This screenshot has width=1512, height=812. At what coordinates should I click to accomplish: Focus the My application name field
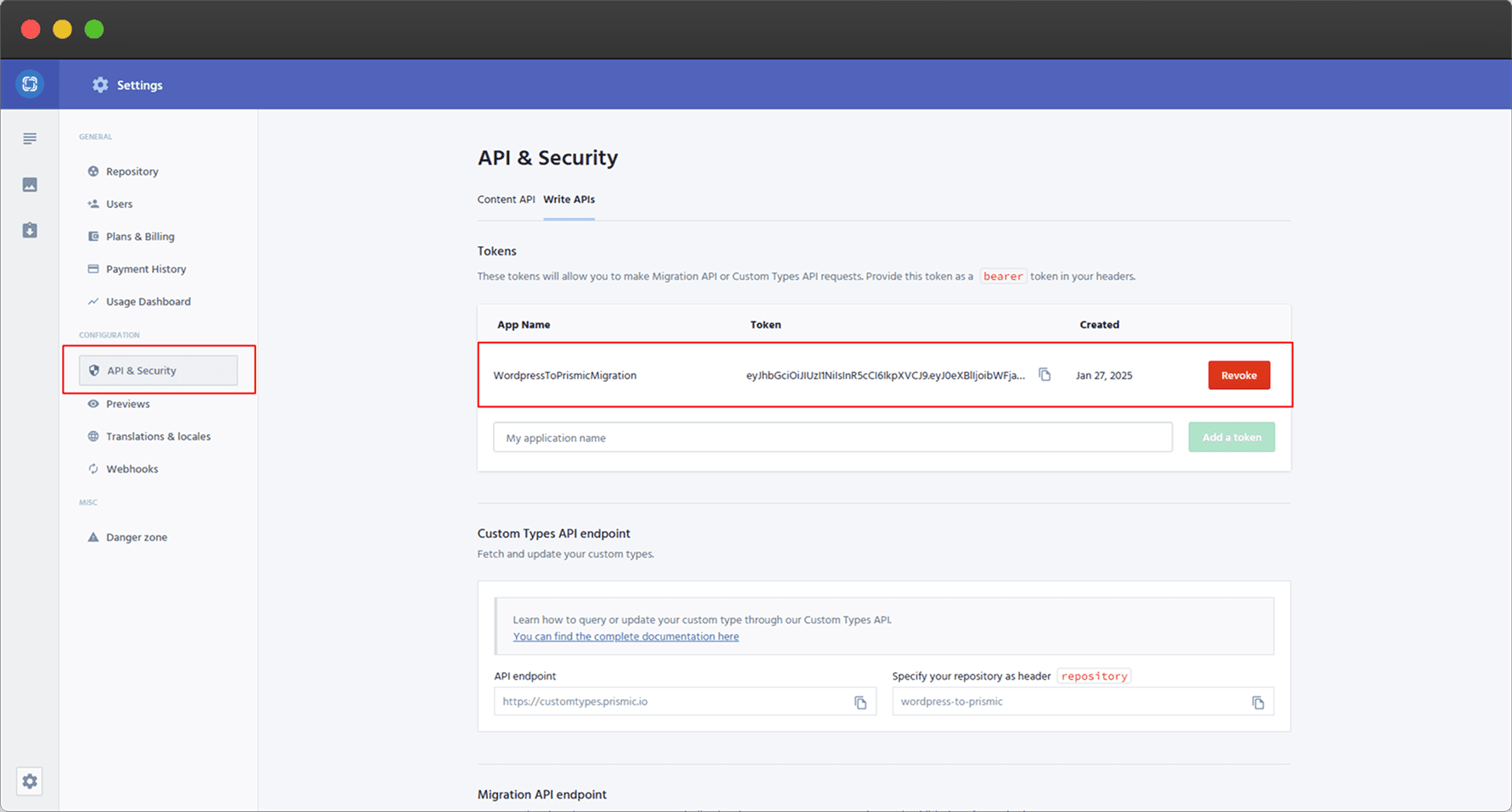pos(832,438)
